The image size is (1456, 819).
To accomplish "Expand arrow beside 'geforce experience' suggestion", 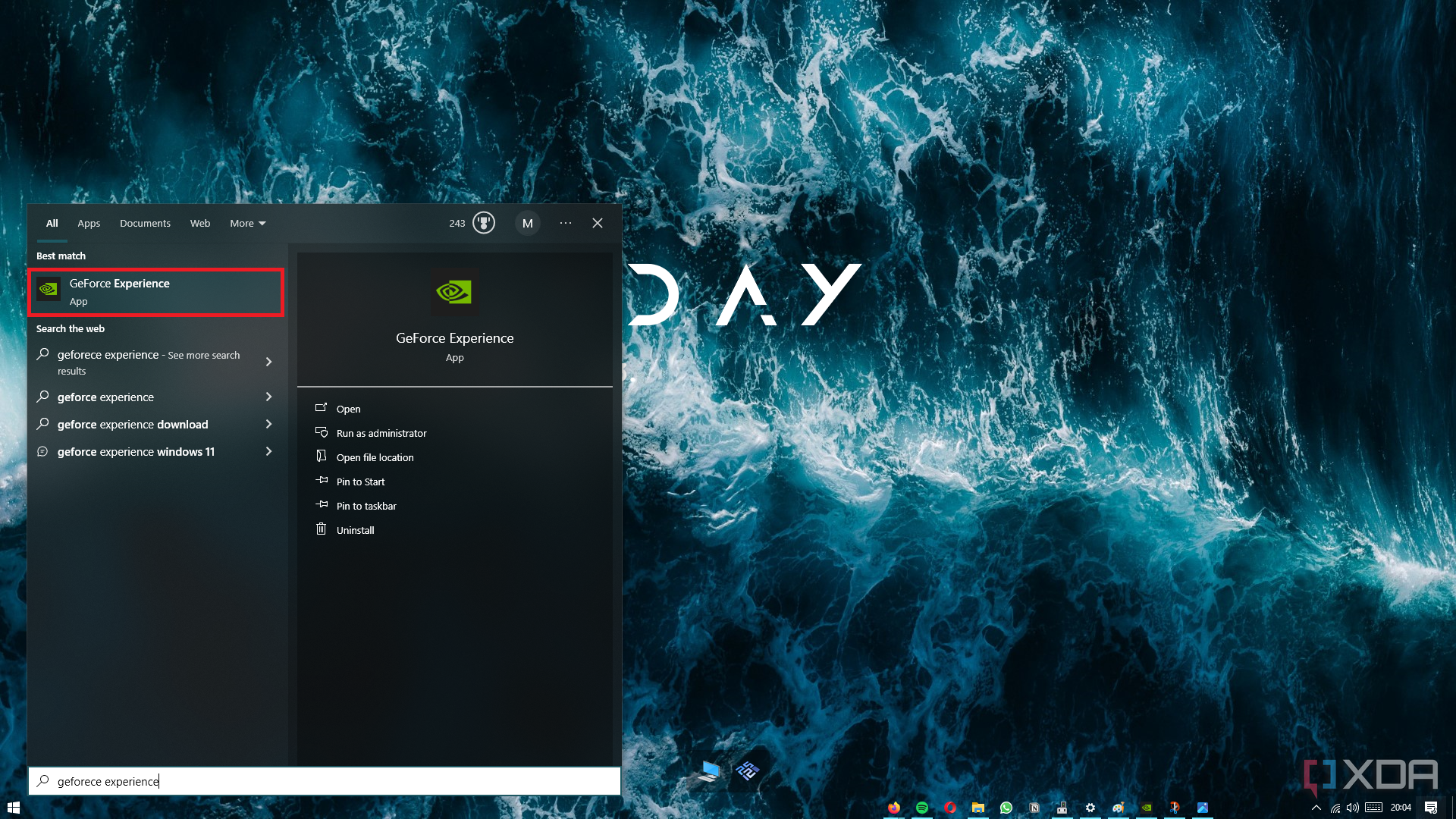I will click(x=268, y=397).
